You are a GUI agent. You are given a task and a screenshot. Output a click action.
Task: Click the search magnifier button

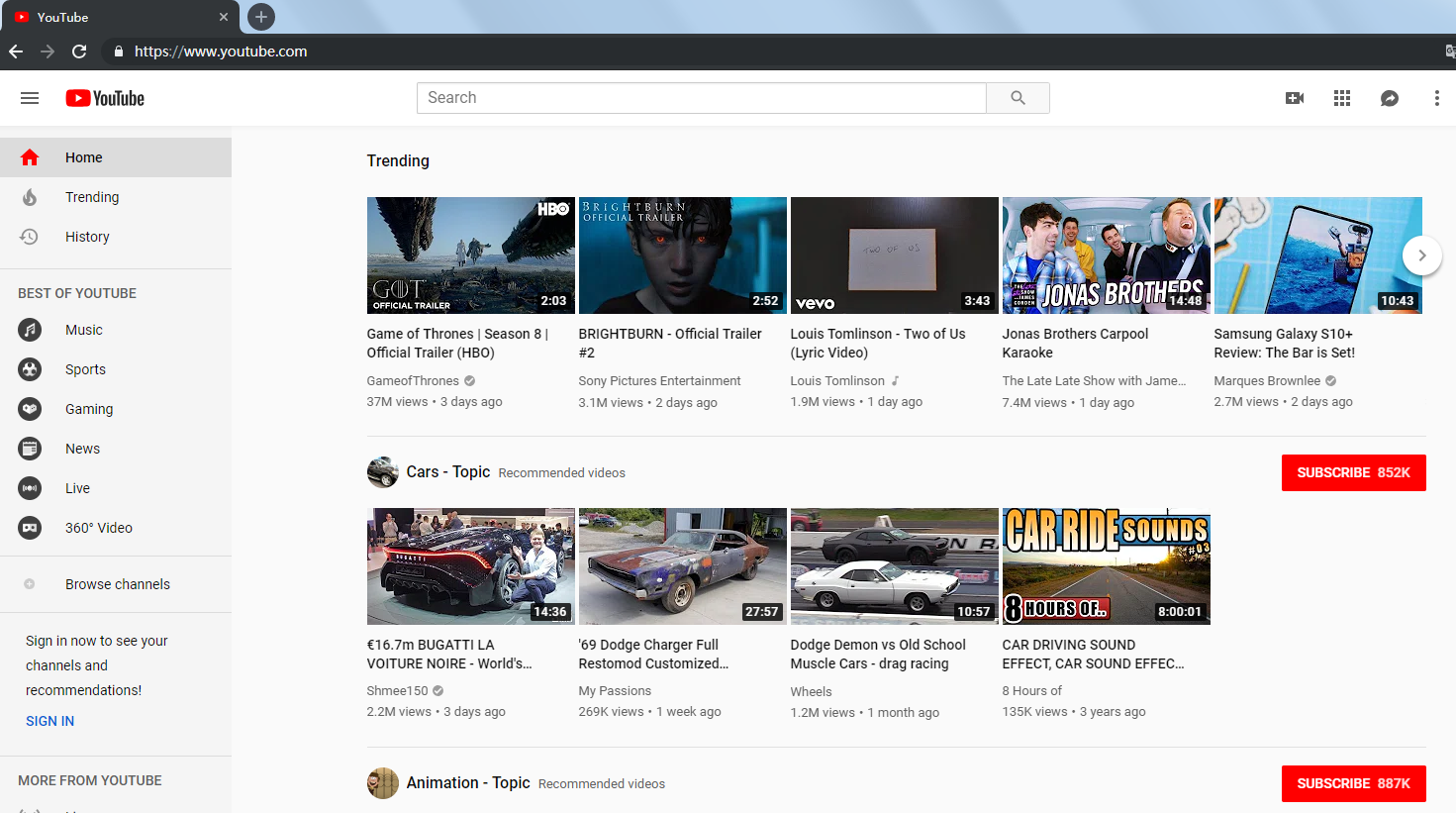tap(1018, 98)
